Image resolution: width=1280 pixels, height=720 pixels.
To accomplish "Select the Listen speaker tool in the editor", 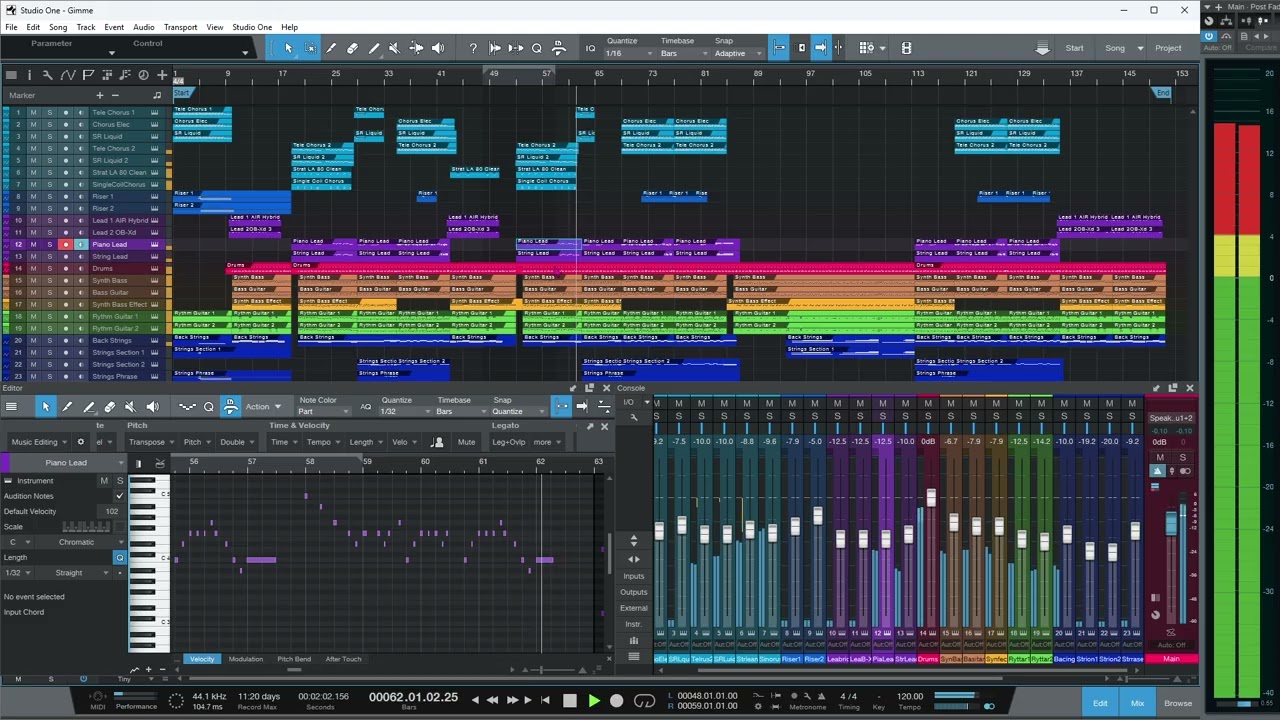I will (x=153, y=407).
